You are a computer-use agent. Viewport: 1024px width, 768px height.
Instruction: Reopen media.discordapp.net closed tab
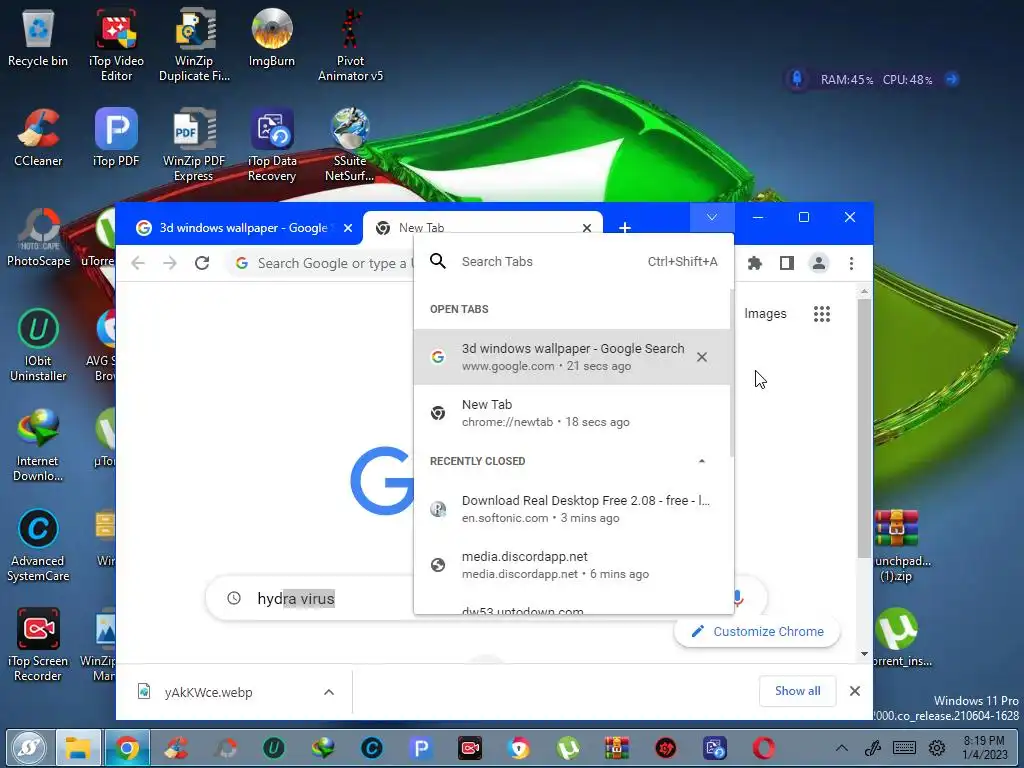(x=572, y=565)
